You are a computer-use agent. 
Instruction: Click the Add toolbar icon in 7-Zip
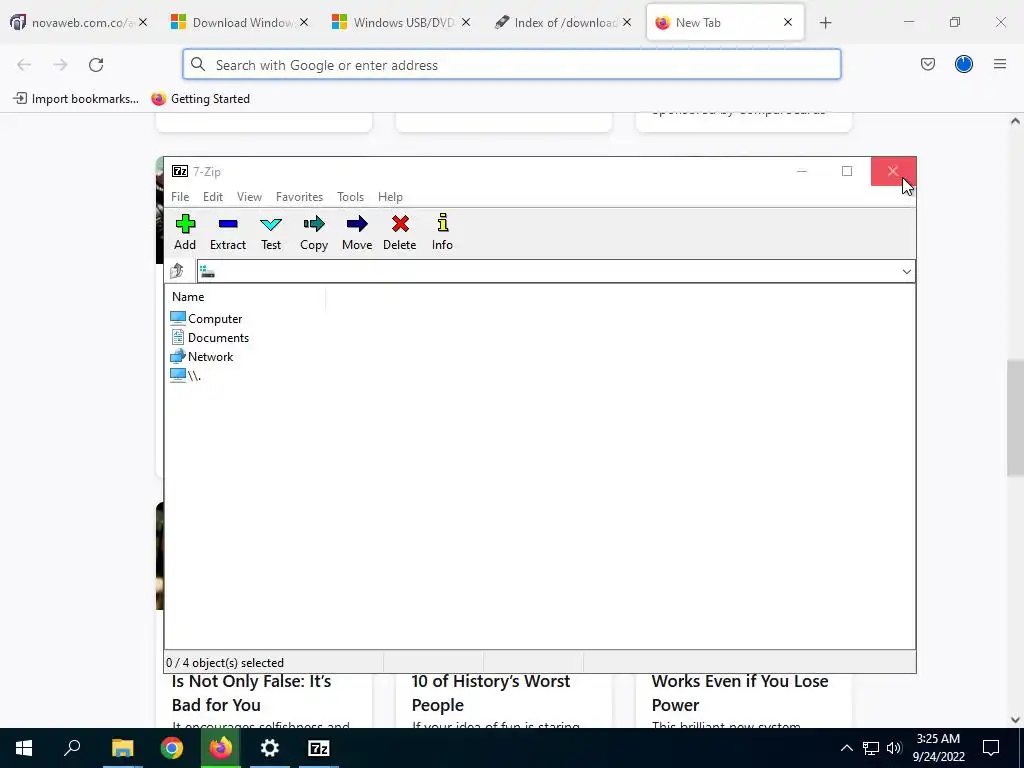(185, 232)
